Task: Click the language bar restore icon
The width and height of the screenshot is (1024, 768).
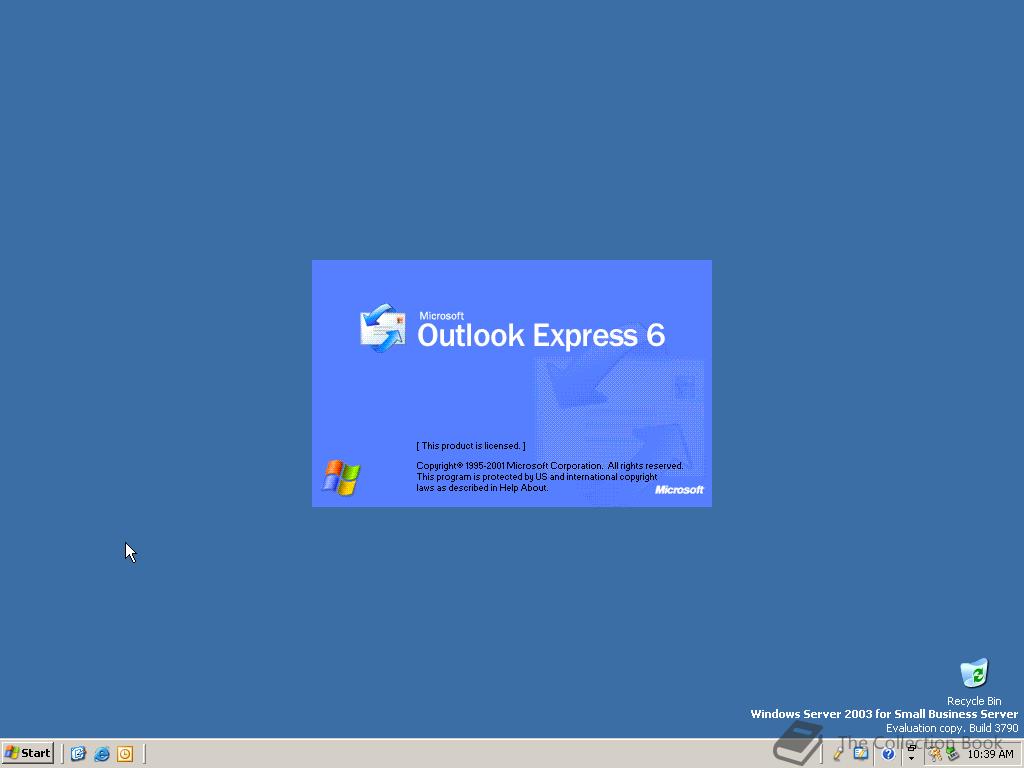Action: 912,748
